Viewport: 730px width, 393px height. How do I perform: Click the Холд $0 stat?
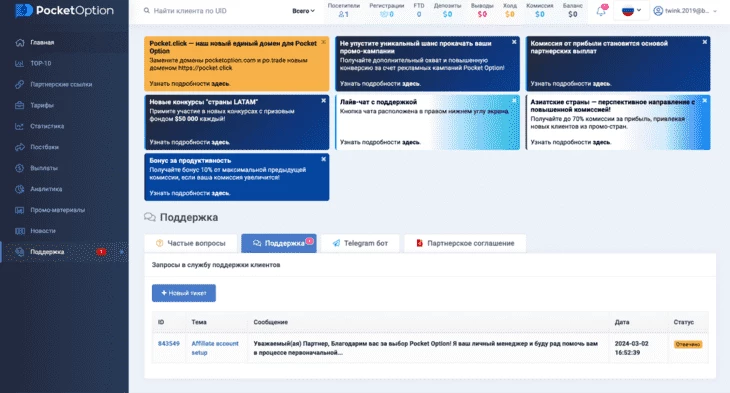[510, 10]
